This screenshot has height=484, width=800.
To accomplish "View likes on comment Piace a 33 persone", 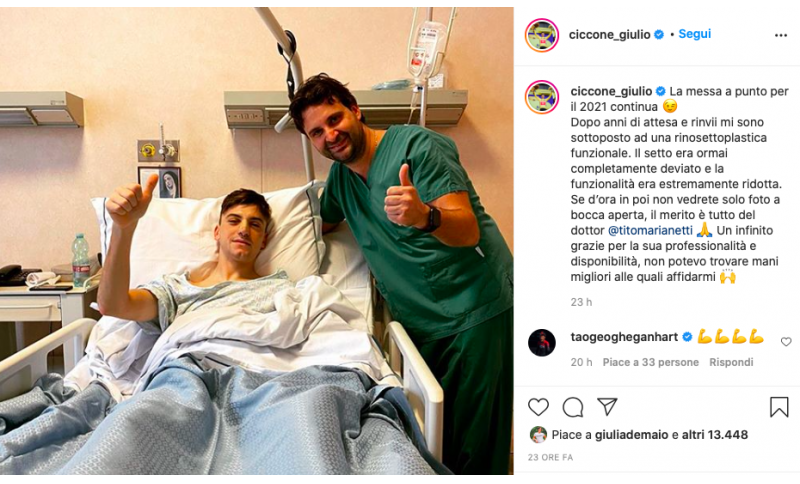I will pos(651,362).
